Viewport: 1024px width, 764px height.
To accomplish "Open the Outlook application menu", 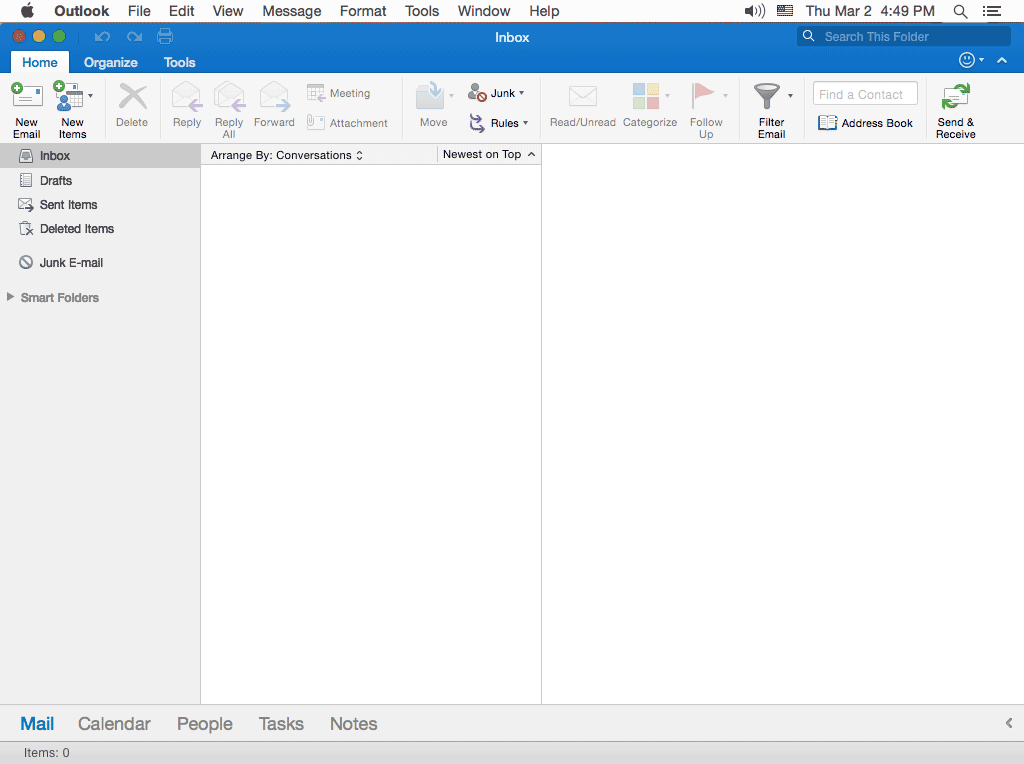I will [x=82, y=11].
